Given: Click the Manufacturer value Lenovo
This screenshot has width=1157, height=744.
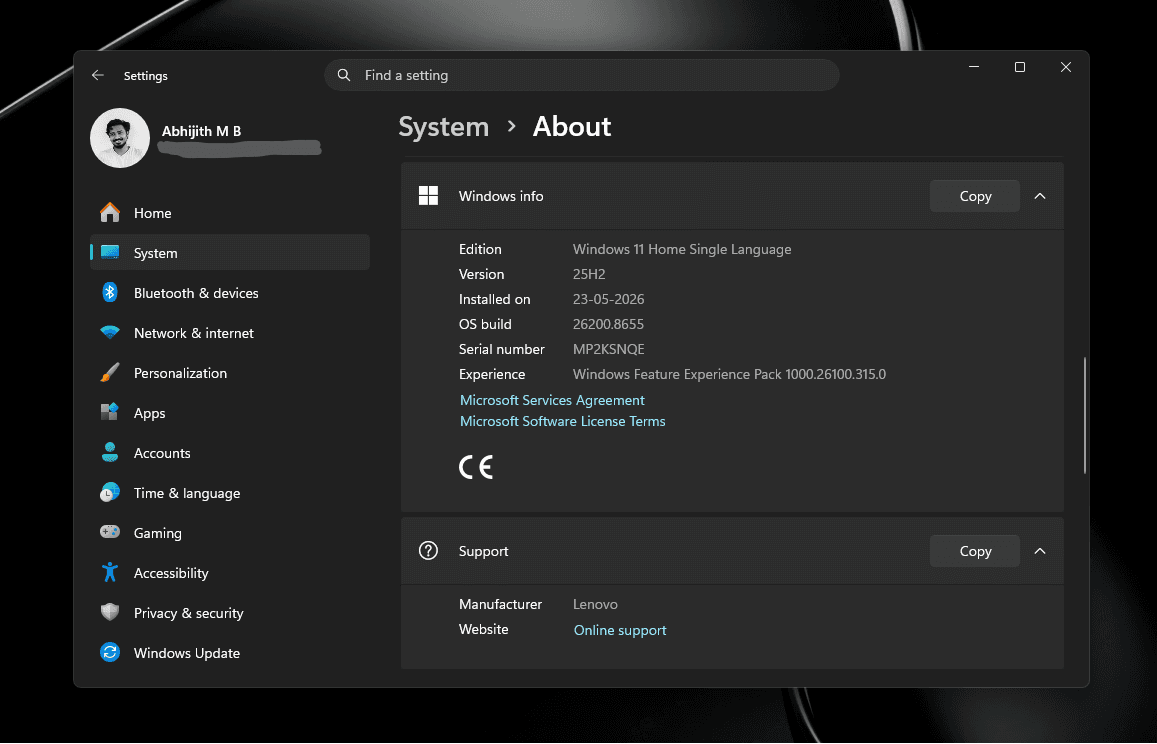Looking at the screenshot, I should [x=595, y=604].
